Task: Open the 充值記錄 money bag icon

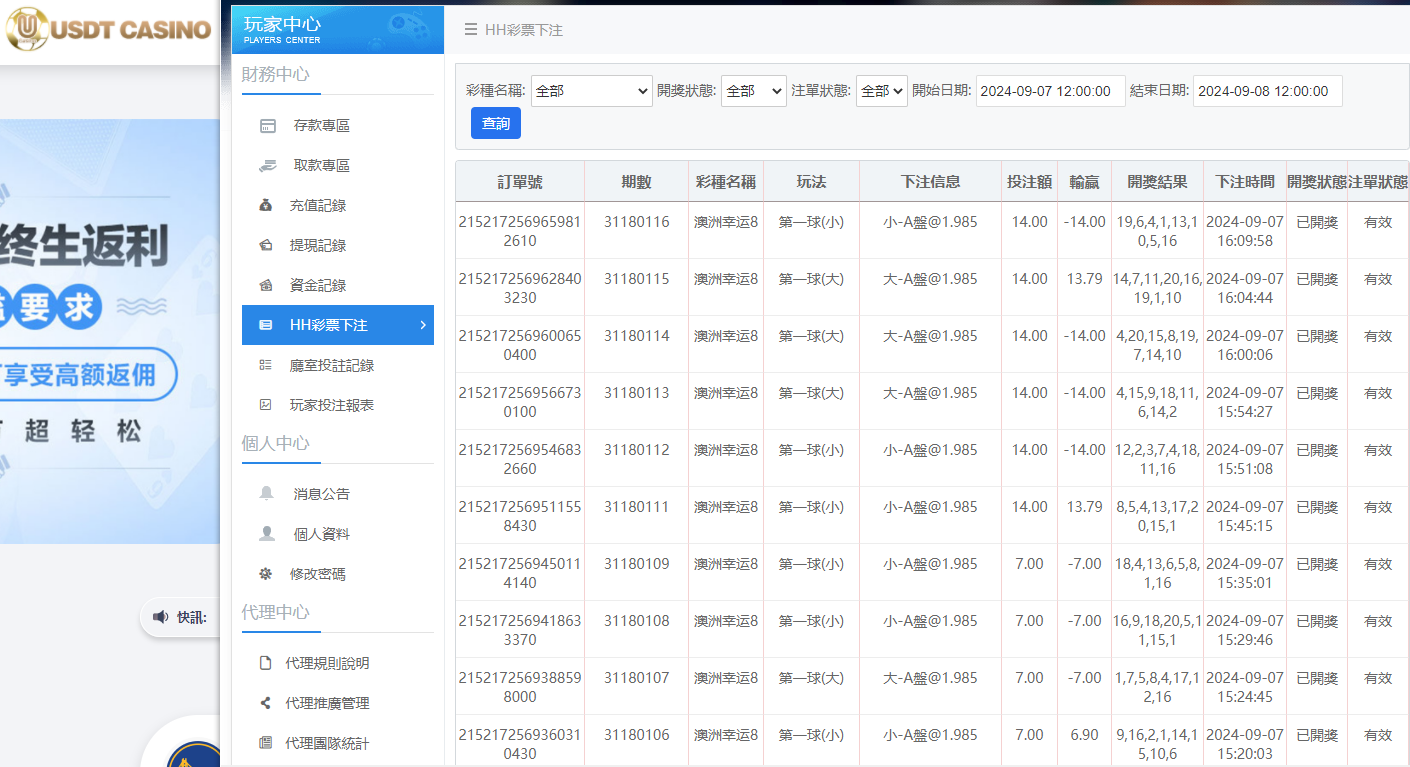Action: point(266,205)
